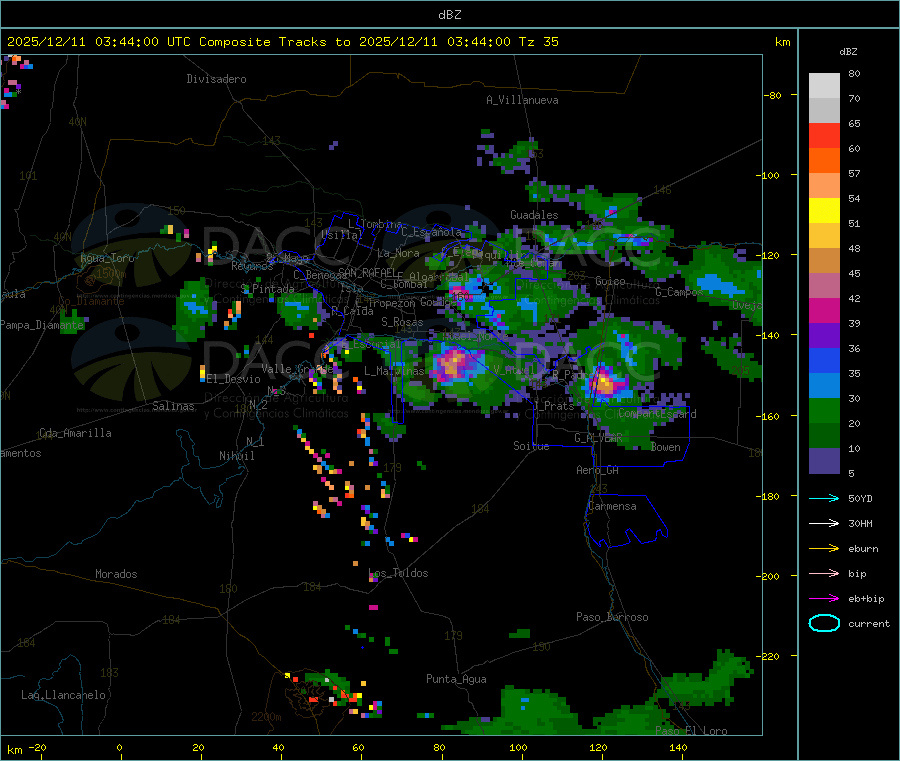Click the Aero_GA map label
The width and height of the screenshot is (900, 761).
click(598, 470)
